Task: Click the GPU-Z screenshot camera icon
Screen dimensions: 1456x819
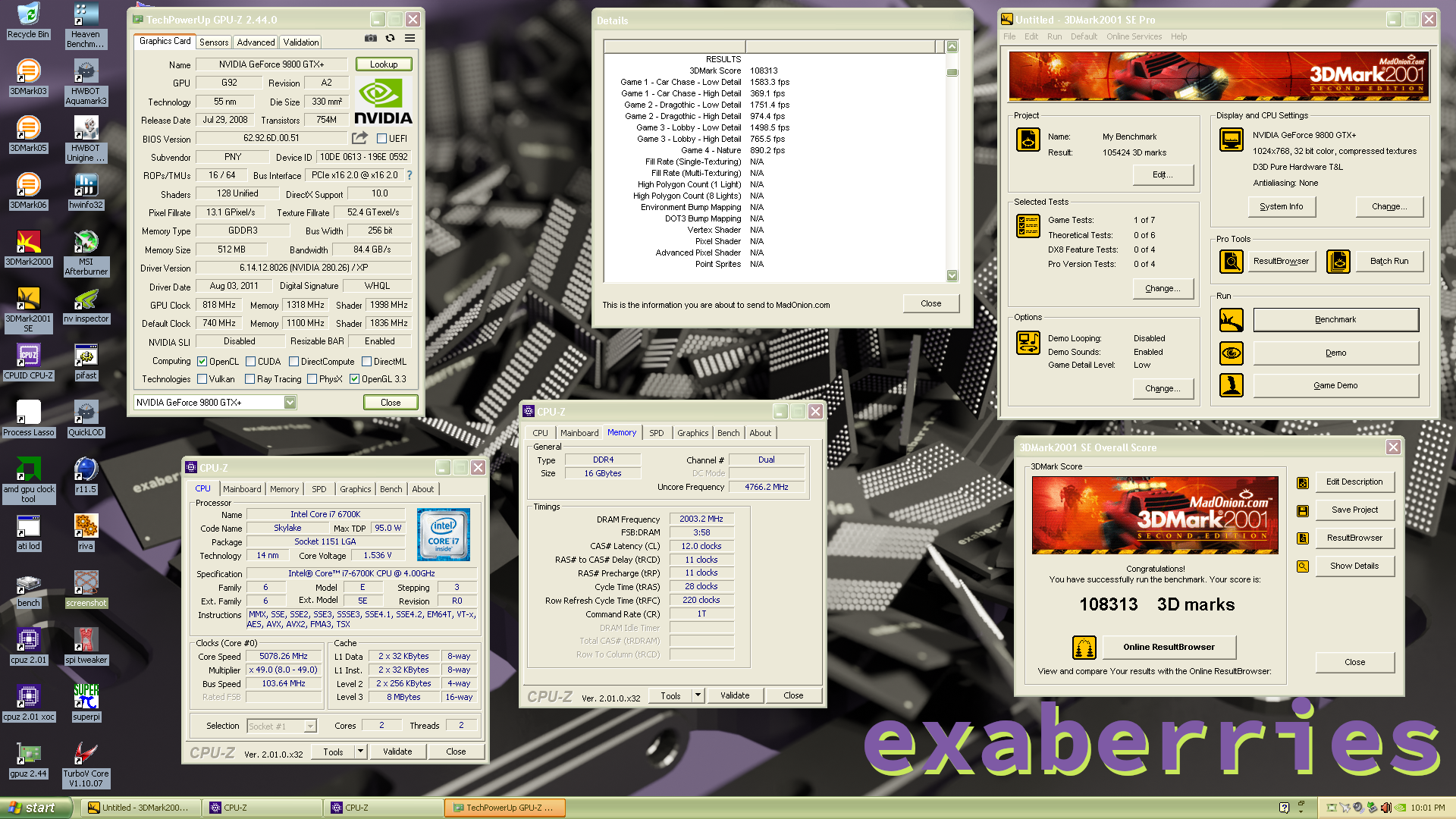Action: coord(370,38)
